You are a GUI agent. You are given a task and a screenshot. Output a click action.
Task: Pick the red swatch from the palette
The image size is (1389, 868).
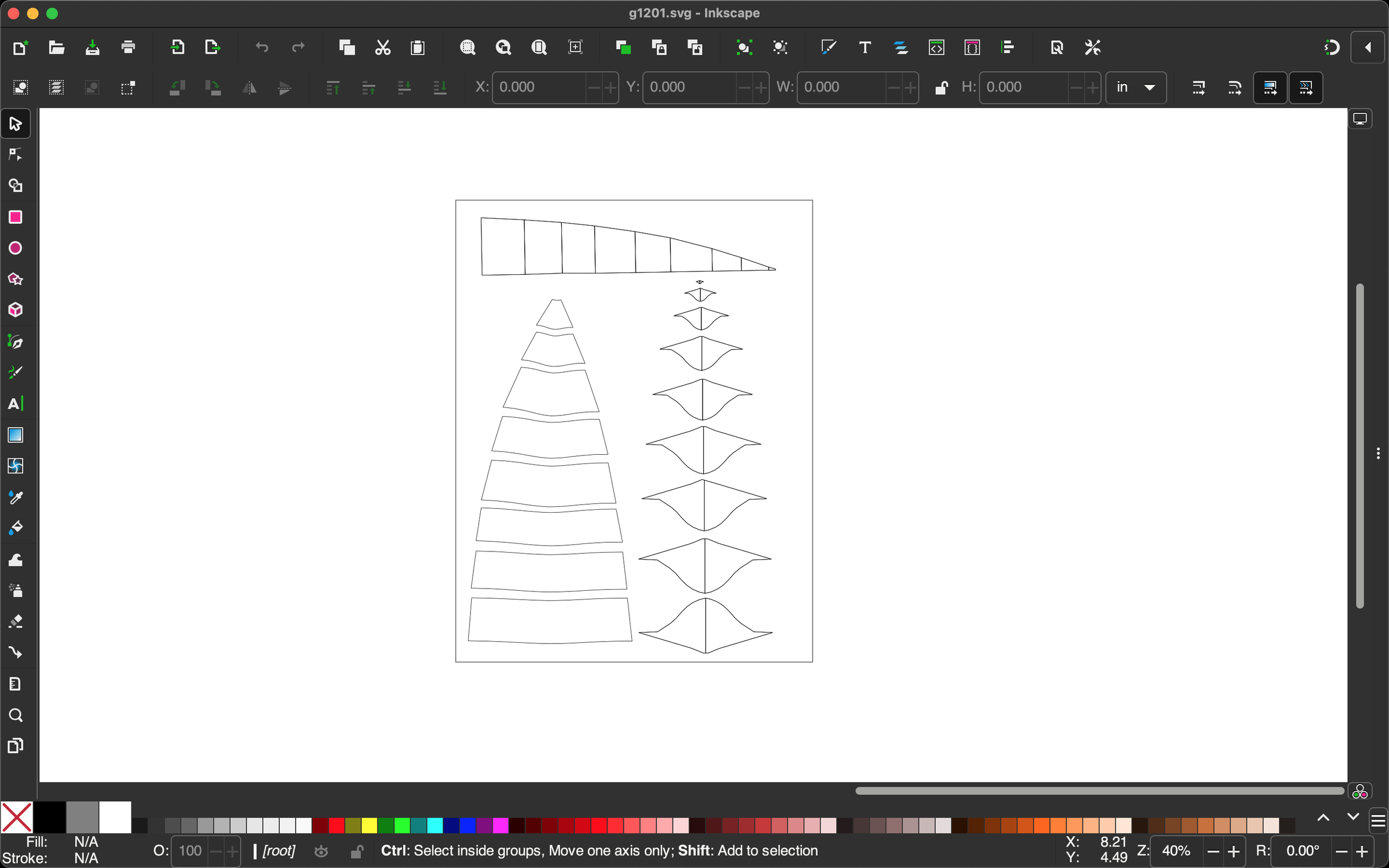[x=336, y=826]
